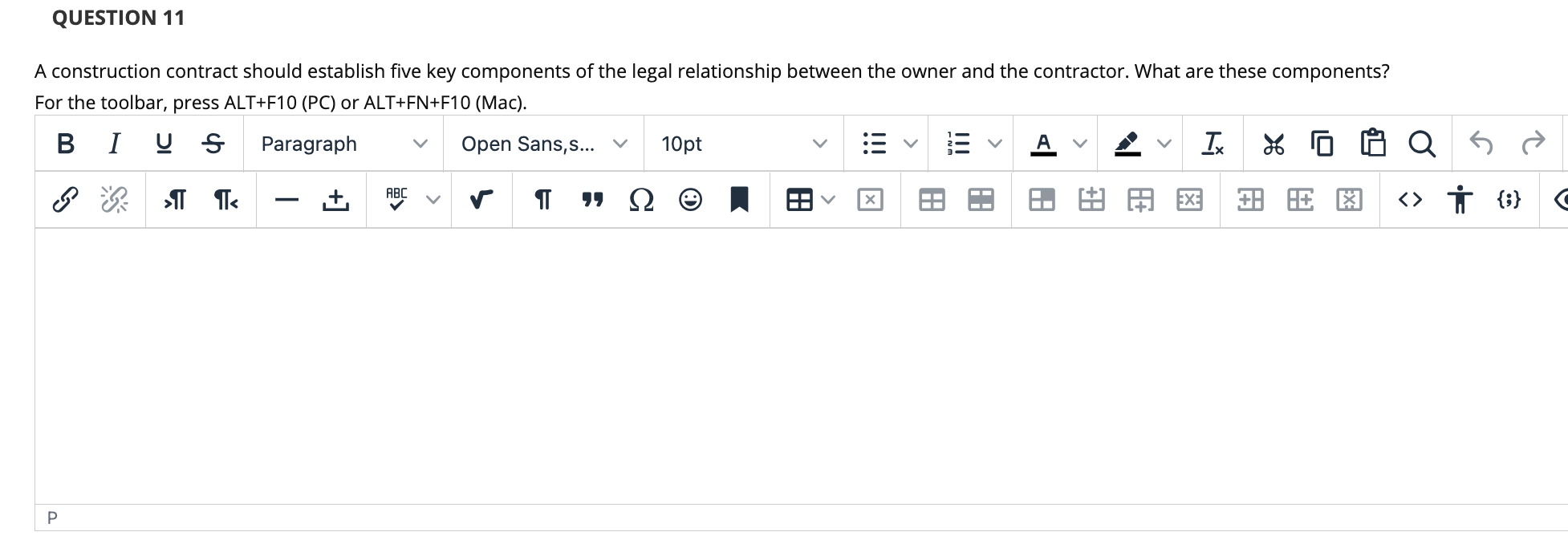Viewport: 1568px width, 536px height.
Task: Set right-to-left text direction
Action: 225,200
